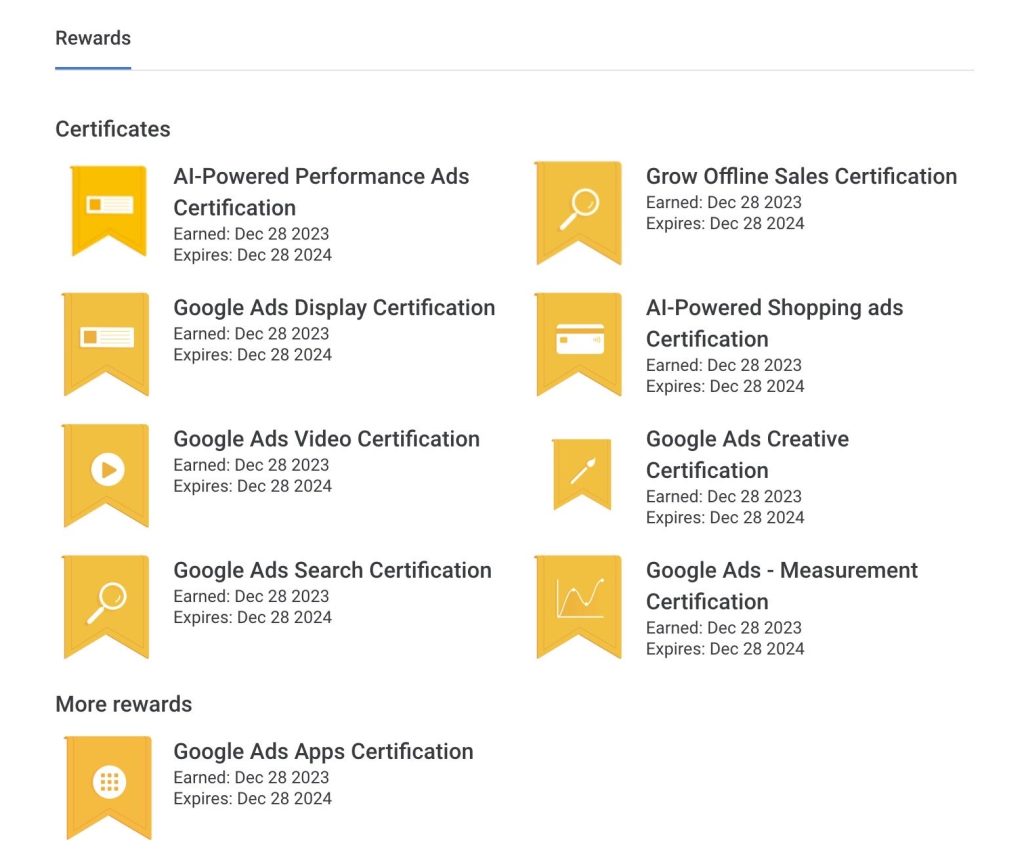1024x864 pixels.
Task: Click the AI-Powered Performance Ads badge icon
Action: pos(108,211)
